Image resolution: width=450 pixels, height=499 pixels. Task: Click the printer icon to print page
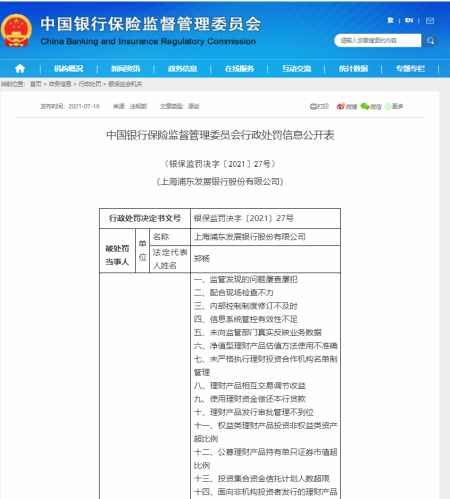[x=313, y=106]
